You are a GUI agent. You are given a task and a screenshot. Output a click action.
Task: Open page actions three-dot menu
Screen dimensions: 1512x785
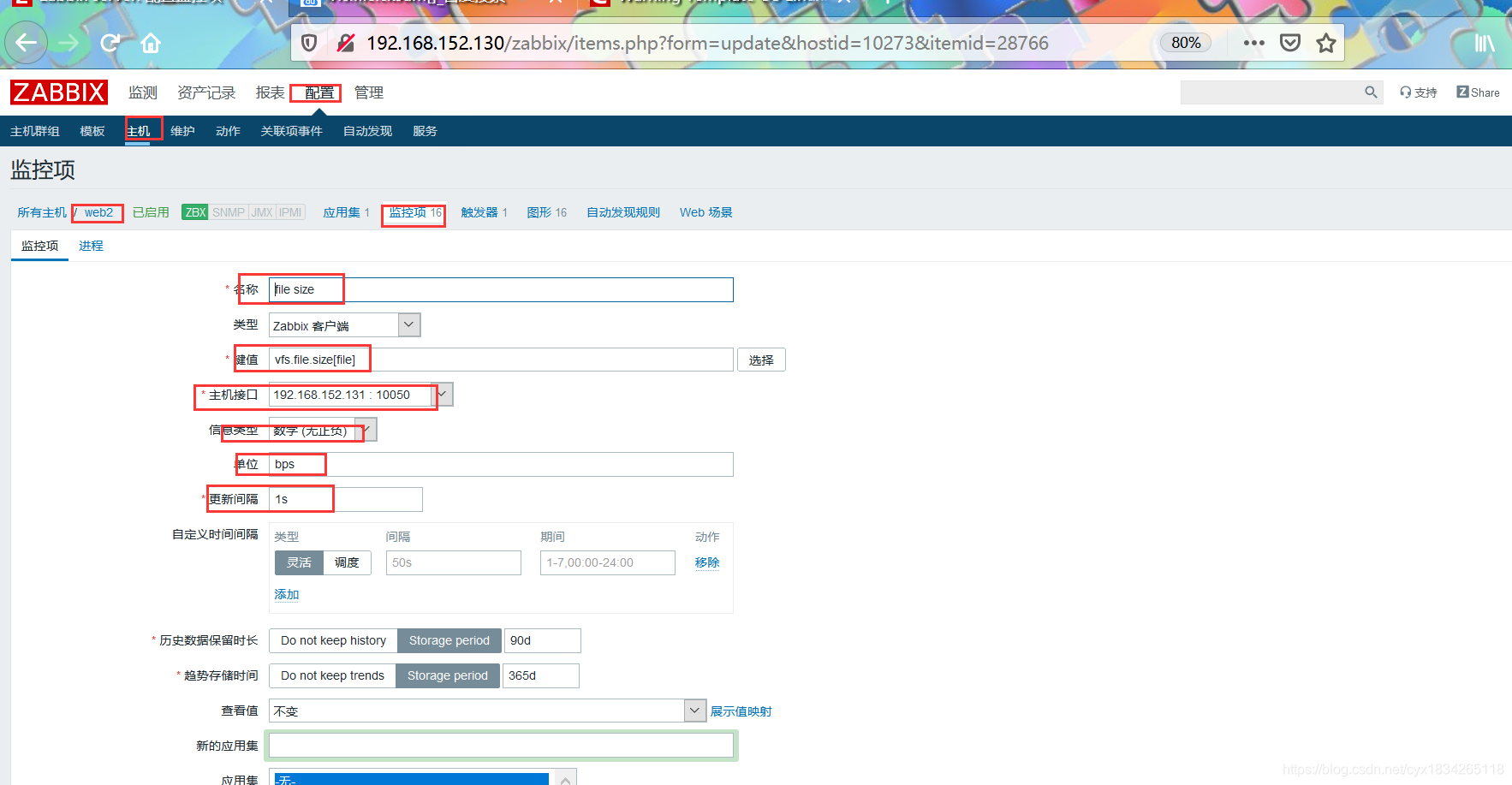tap(1254, 43)
